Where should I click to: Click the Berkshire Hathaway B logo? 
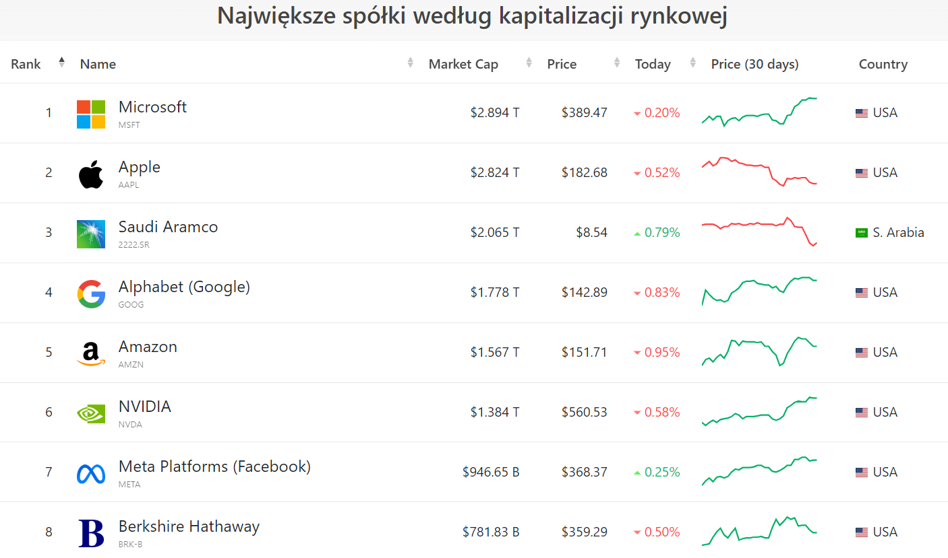click(x=91, y=533)
